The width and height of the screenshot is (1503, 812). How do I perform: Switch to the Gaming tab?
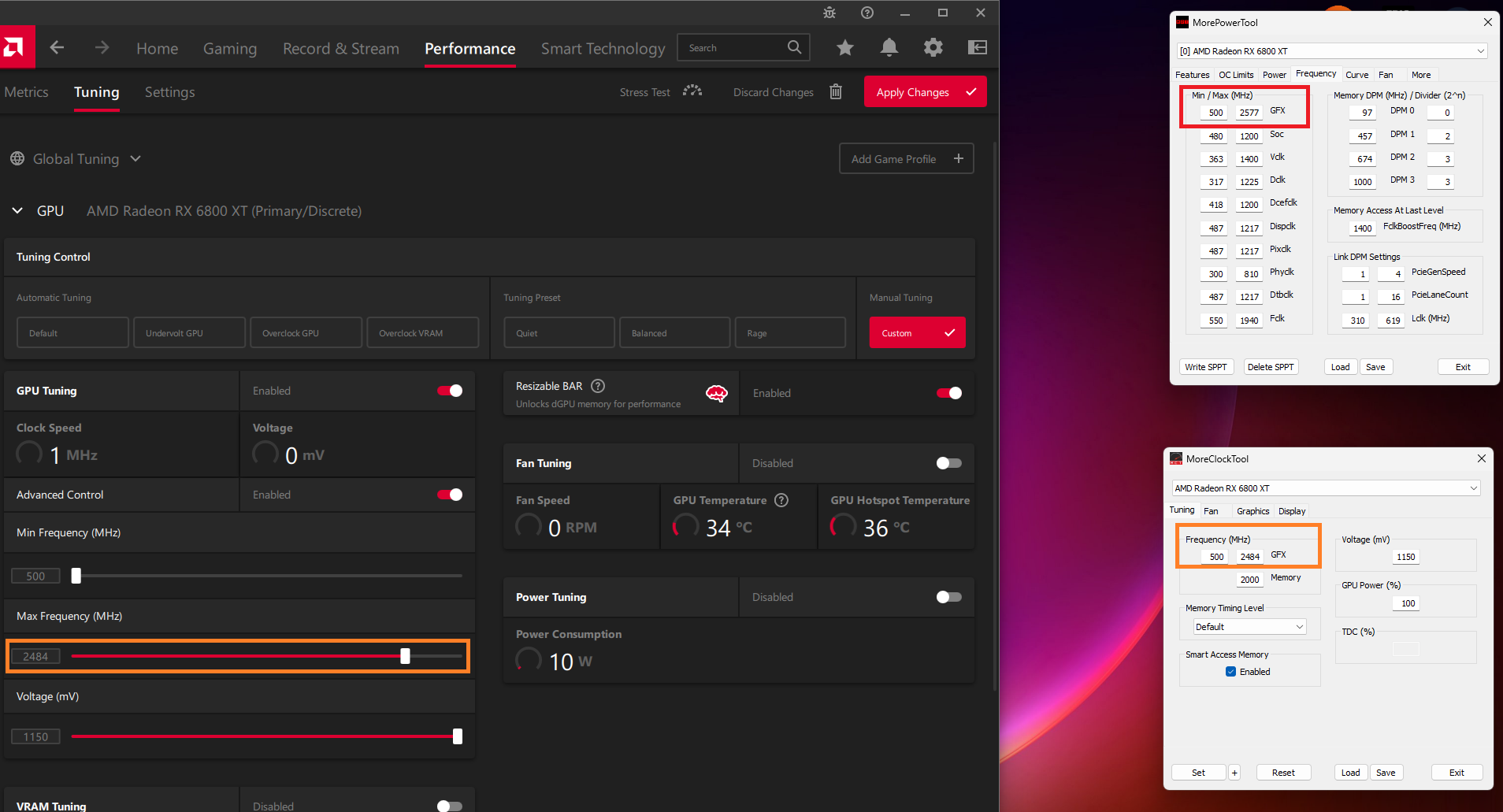(x=230, y=49)
